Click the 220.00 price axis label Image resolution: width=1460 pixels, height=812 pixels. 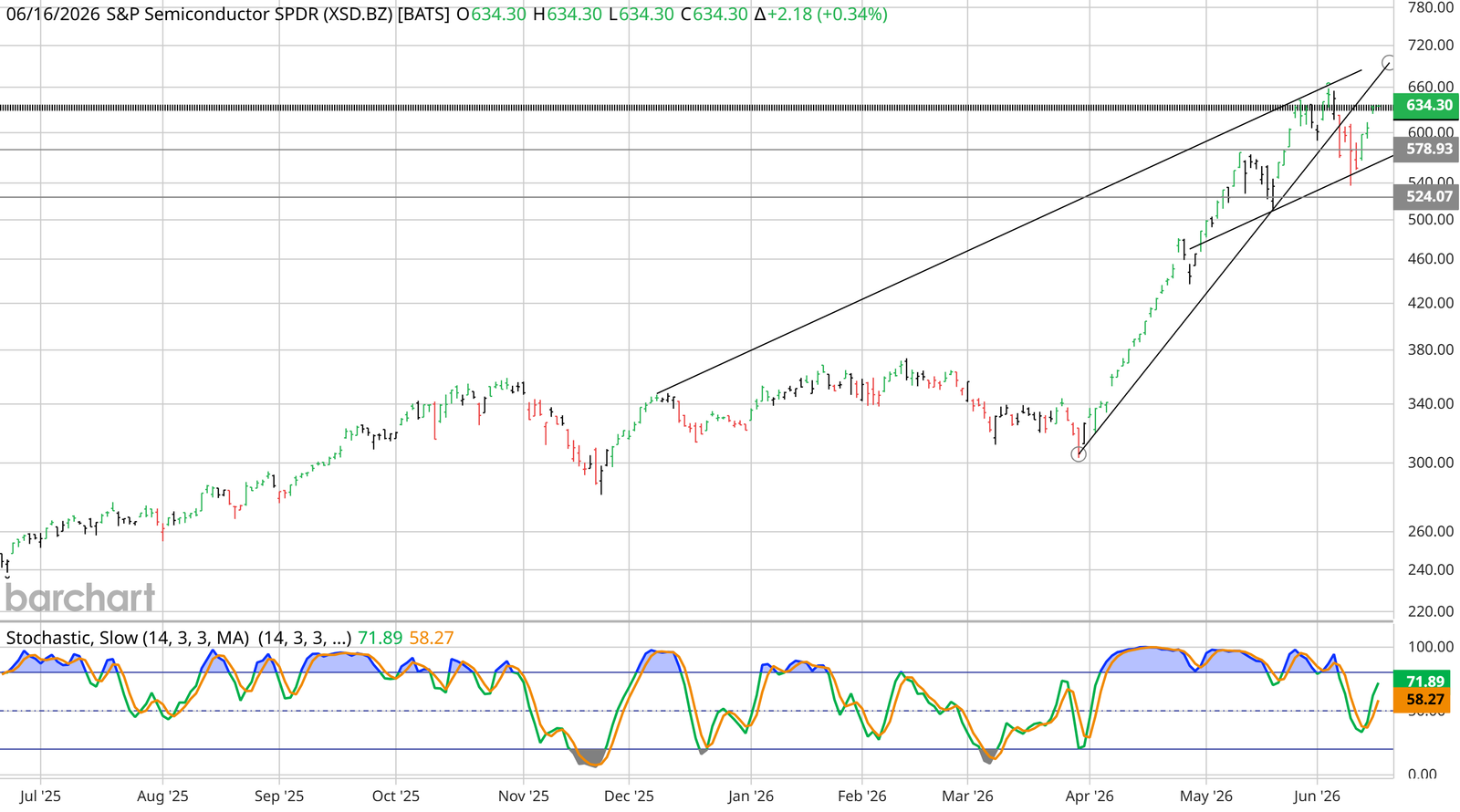pos(1431,611)
